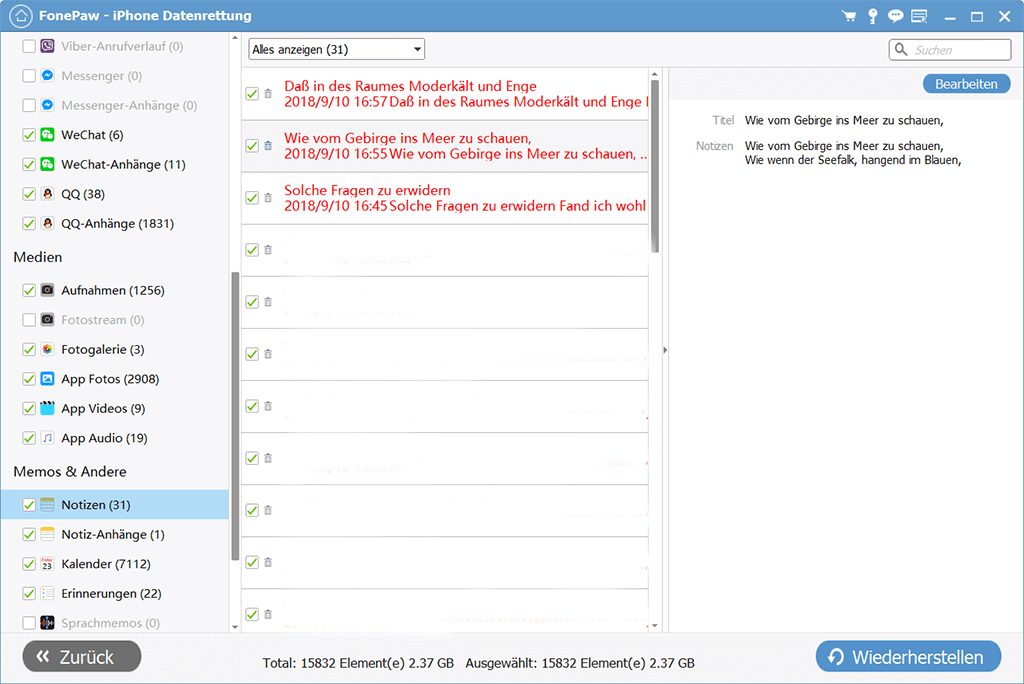
Task: Select Fotogalerie (3) category
Action: pyautogui.click(x=115, y=349)
